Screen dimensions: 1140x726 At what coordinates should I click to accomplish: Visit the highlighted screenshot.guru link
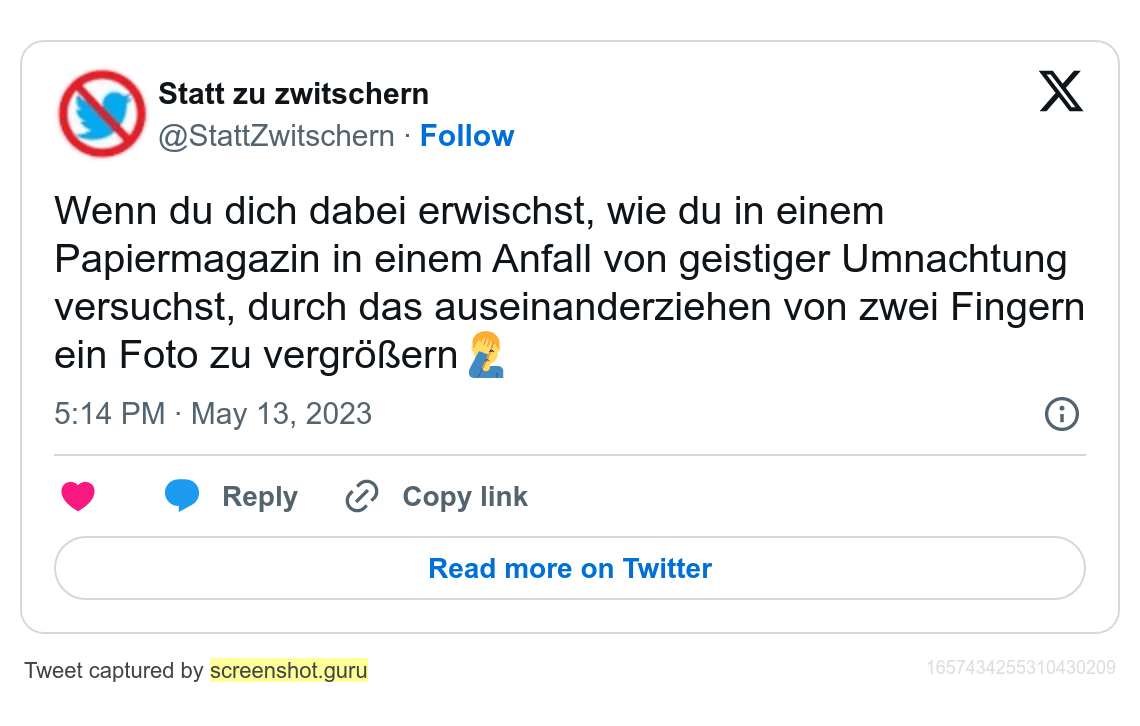click(x=289, y=670)
